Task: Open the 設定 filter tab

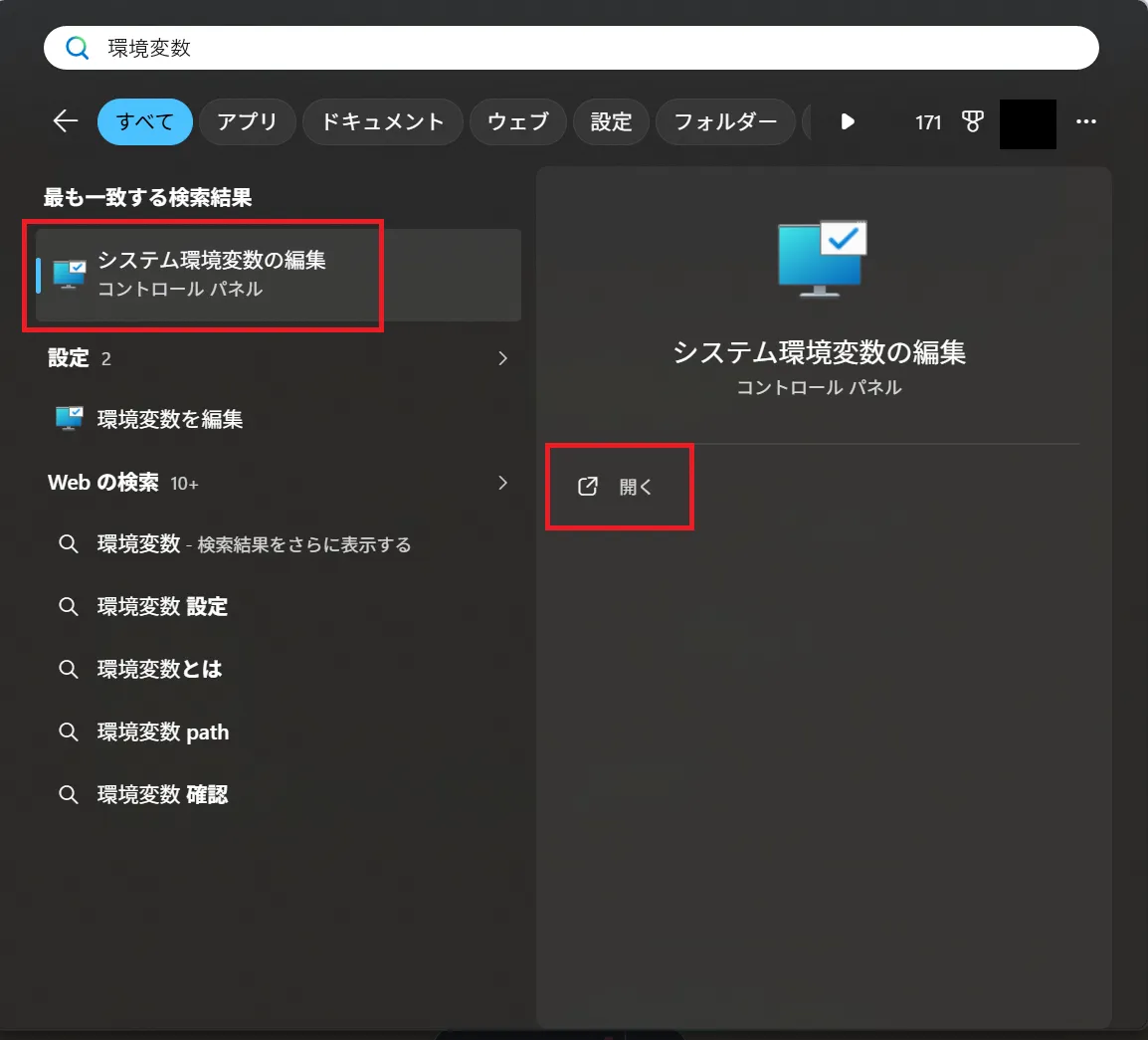Action: click(611, 121)
